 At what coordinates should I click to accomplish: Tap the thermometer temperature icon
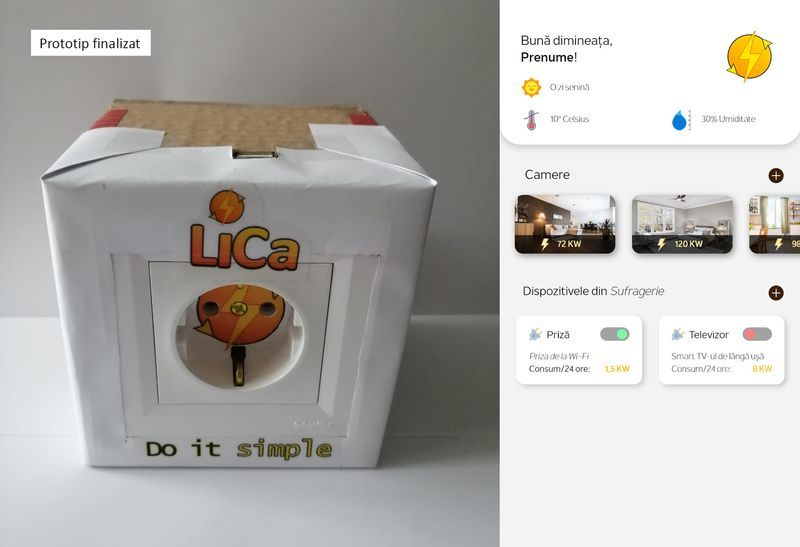click(531, 120)
